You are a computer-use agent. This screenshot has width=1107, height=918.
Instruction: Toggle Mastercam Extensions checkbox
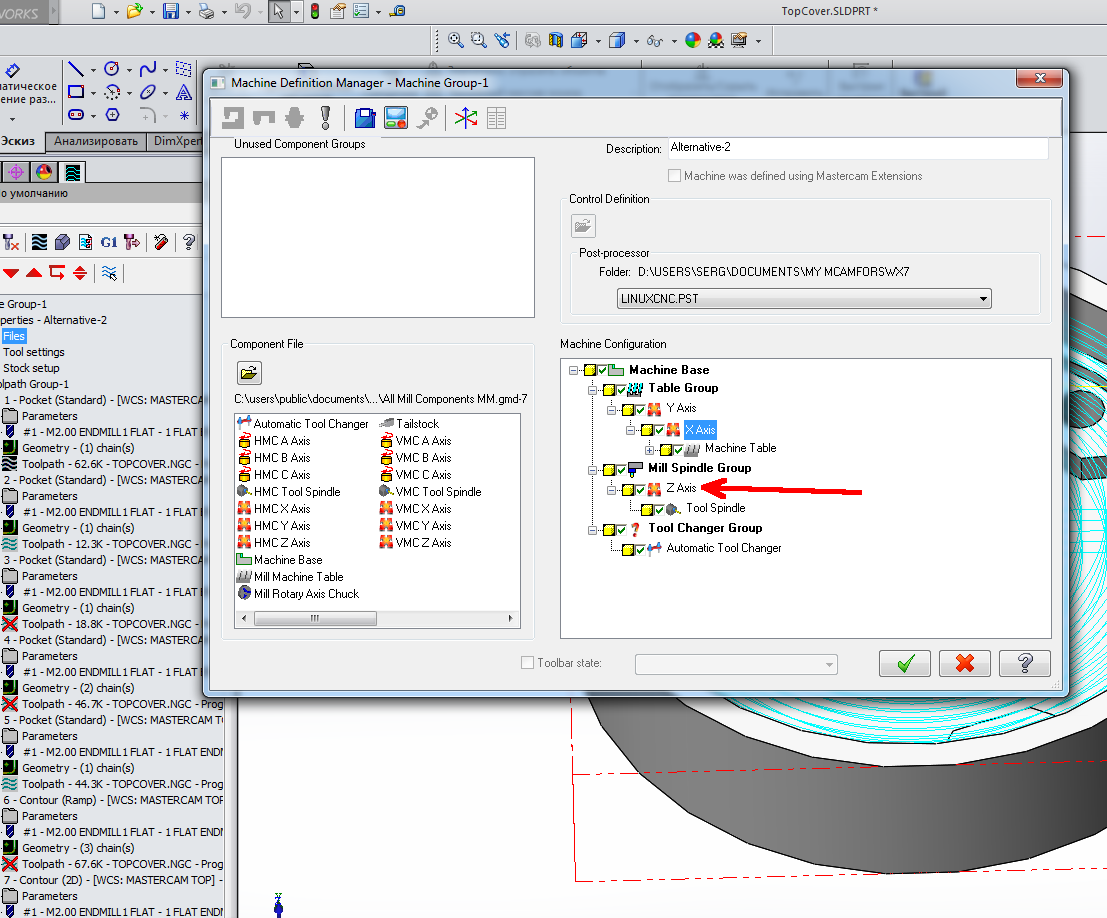(x=674, y=176)
